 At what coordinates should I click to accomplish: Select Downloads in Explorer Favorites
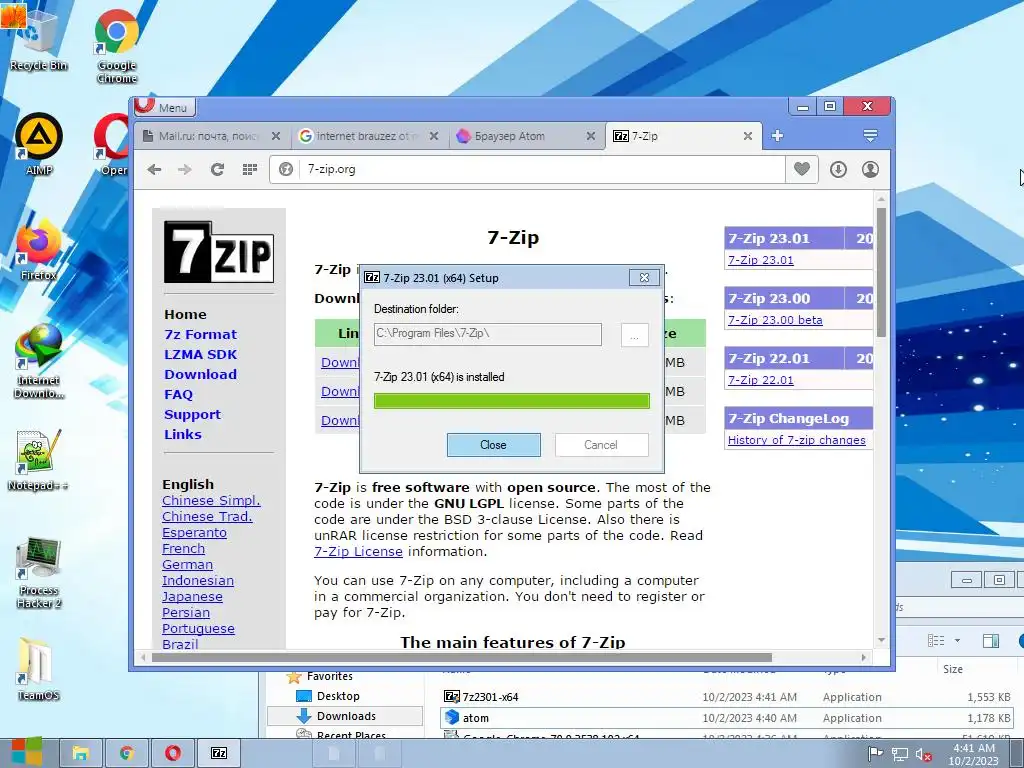[x=345, y=716]
